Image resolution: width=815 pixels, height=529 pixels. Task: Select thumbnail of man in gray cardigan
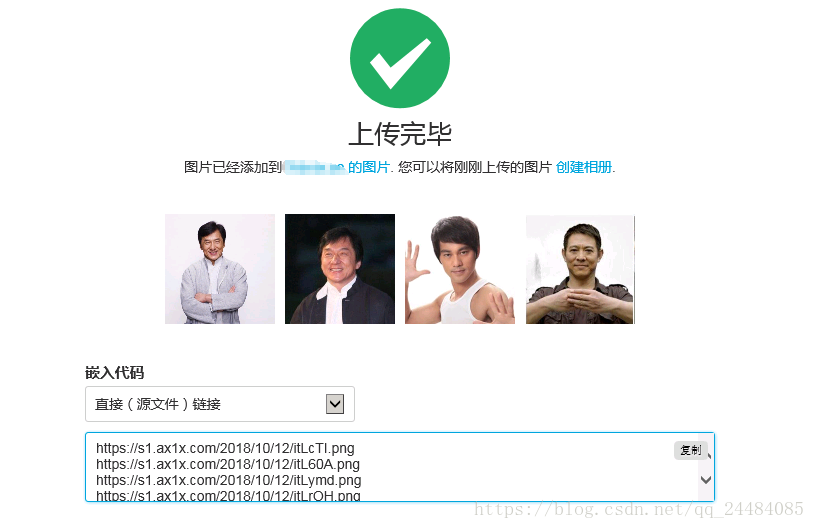pyautogui.click(x=220, y=269)
